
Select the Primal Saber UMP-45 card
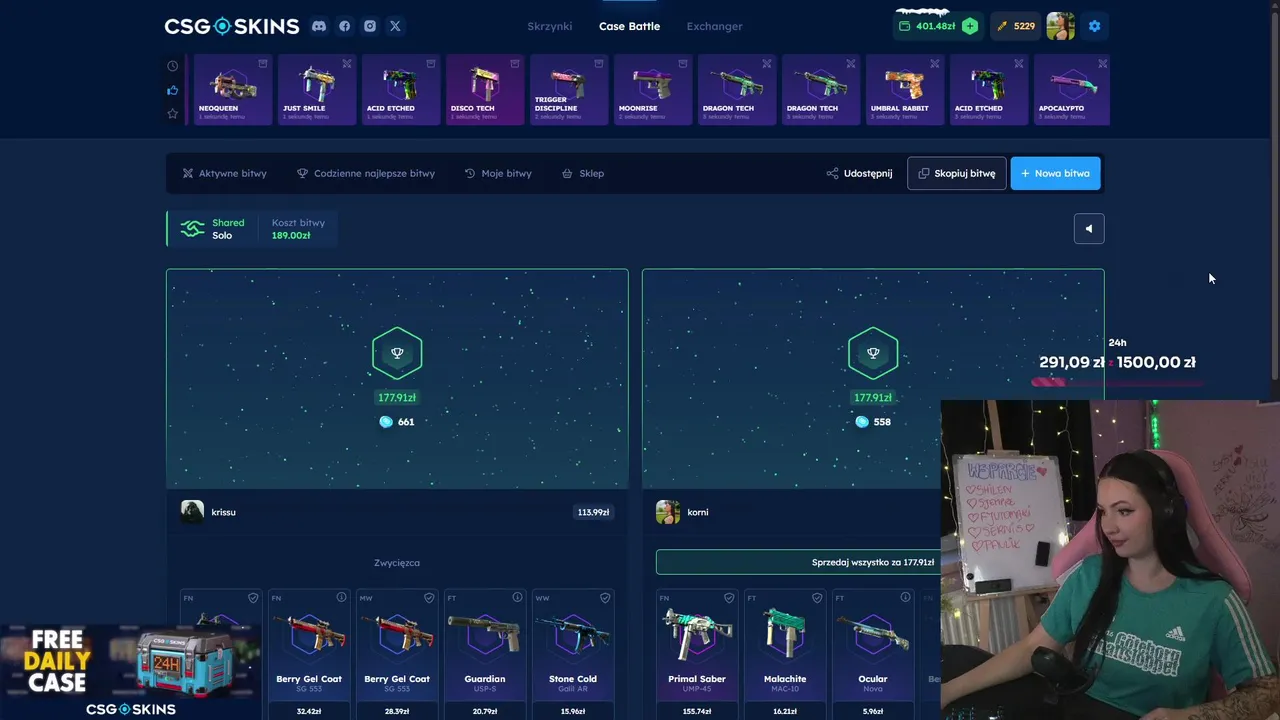click(697, 654)
